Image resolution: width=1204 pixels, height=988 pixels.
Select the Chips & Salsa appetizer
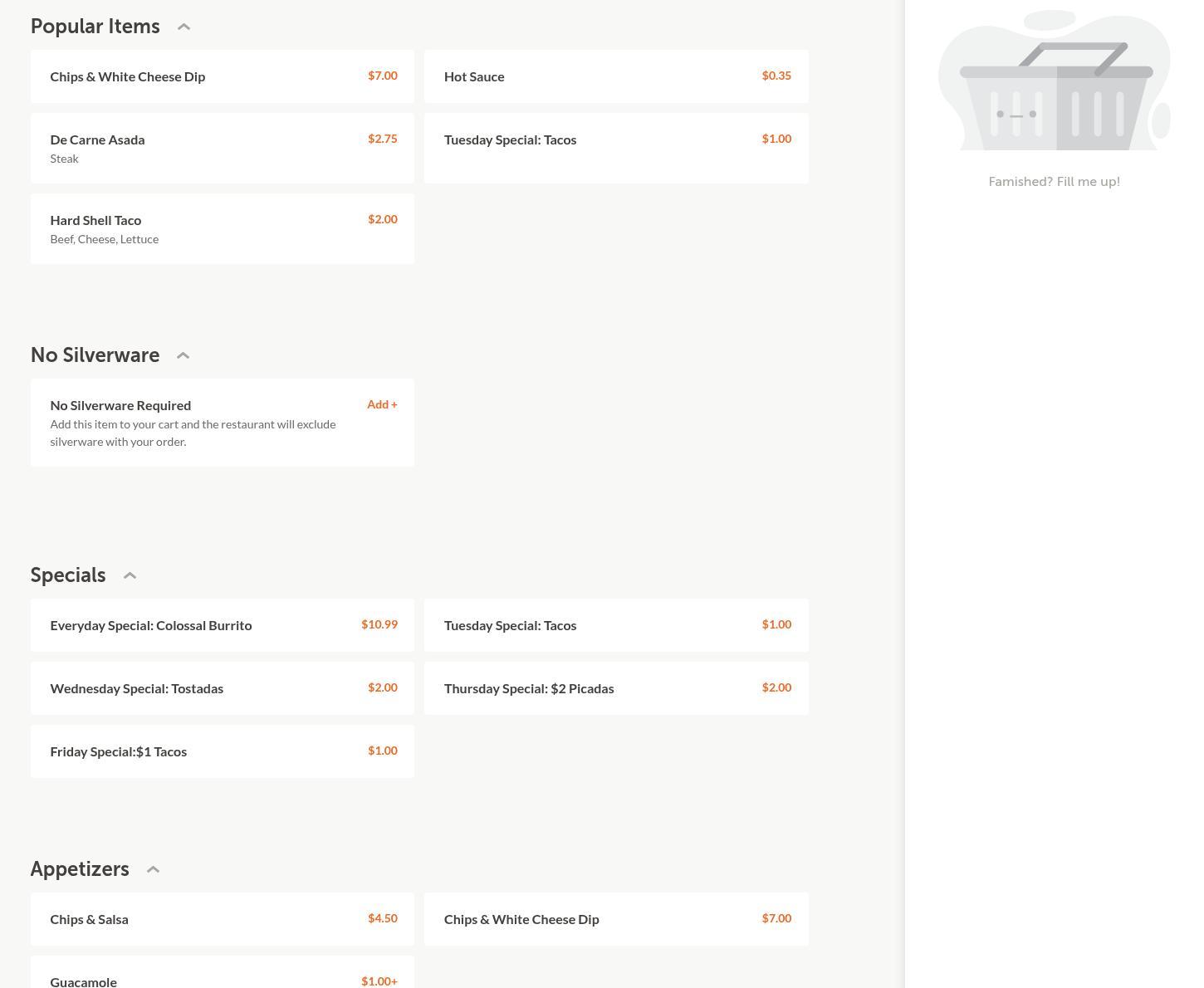coord(223,919)
